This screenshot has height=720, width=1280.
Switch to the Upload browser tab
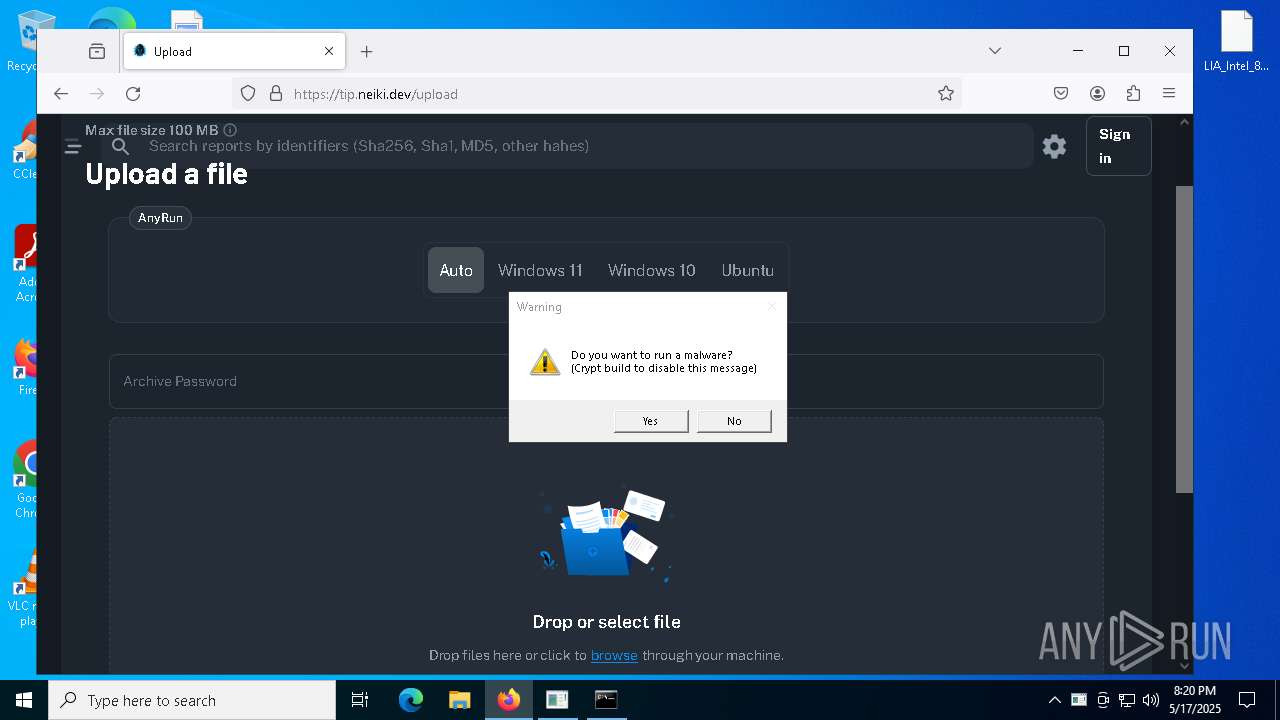click(x=234, y=51)
